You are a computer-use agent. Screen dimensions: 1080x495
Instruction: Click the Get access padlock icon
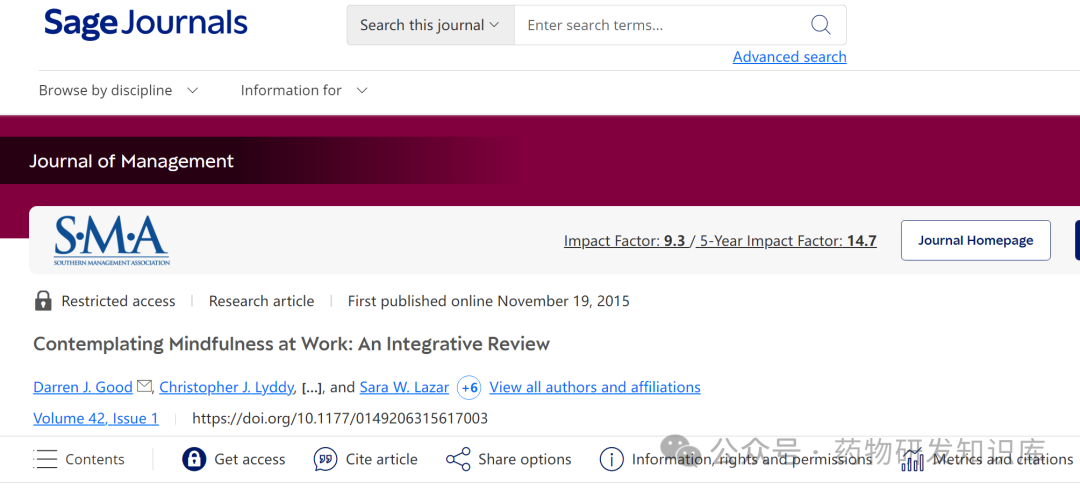pyautogui.click(x=194, y=459)
